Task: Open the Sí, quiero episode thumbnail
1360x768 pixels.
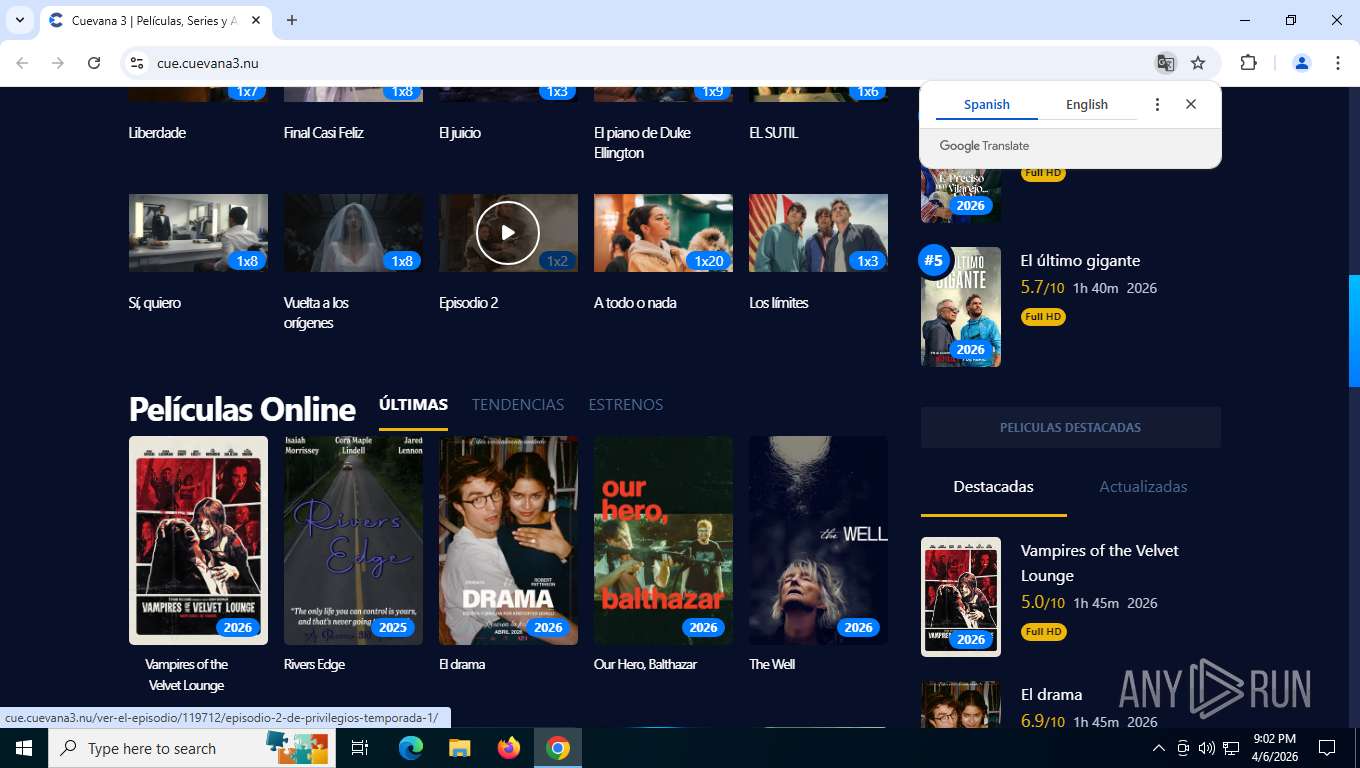Action: pos(198,233)
